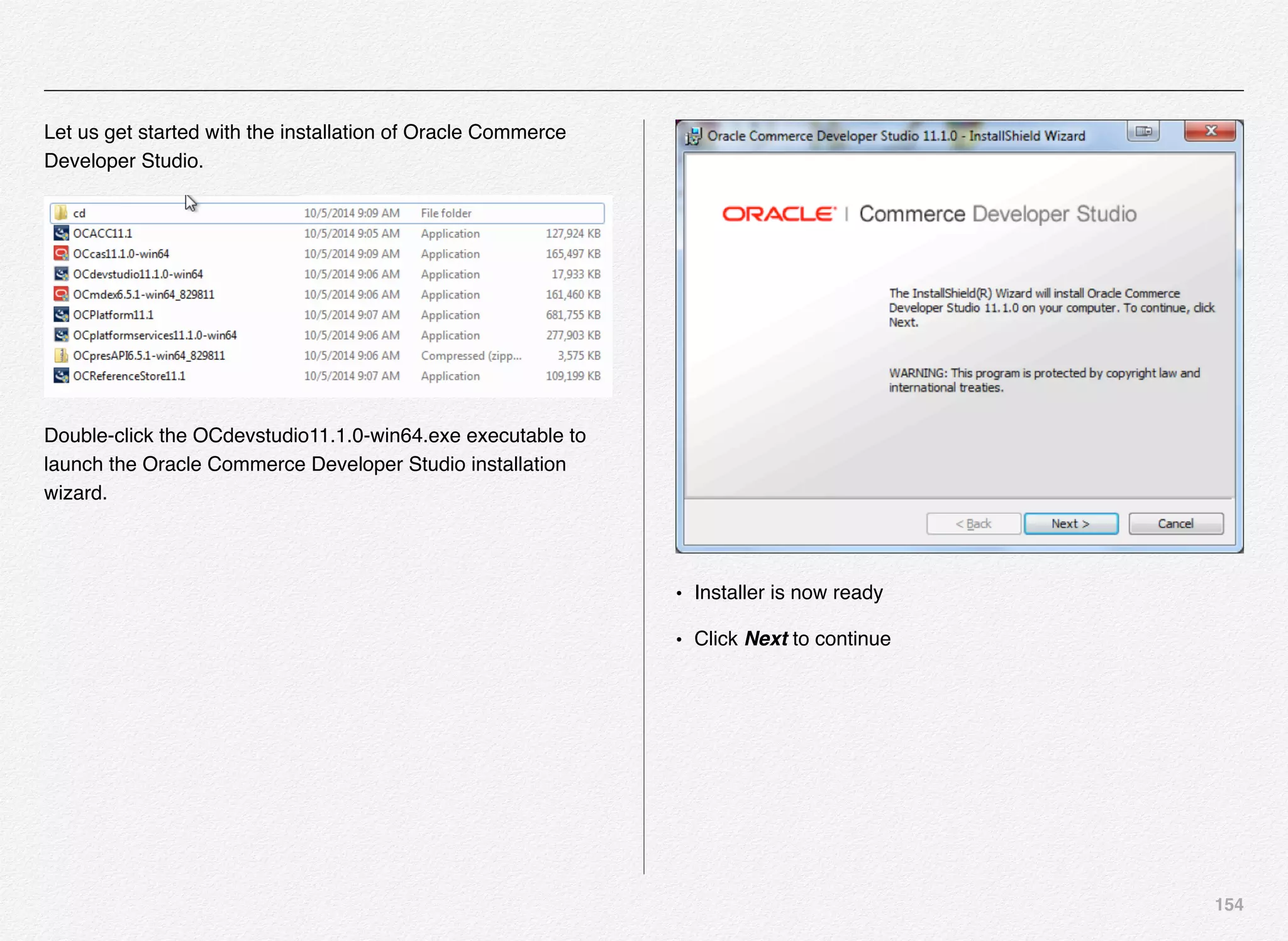The height and width of the screenshot is (941, 1288).
Task: Select the file name cd
Action: click(79, 213)
